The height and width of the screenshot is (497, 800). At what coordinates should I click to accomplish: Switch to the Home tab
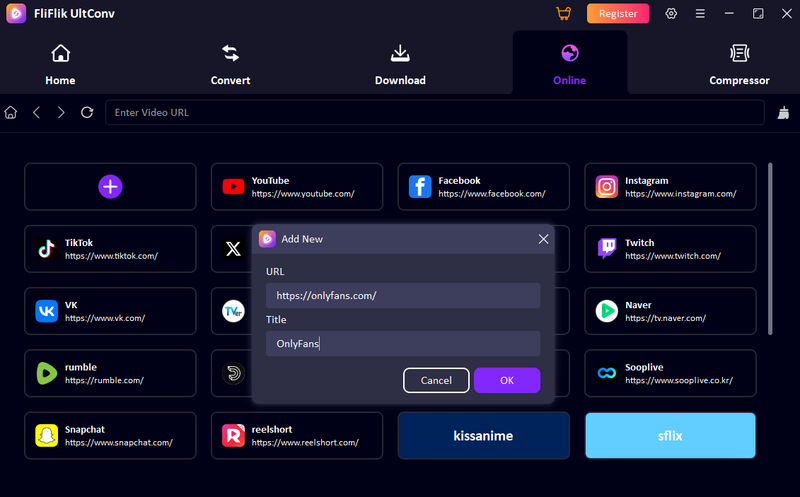pyautogui.click(x=60, y=64)
